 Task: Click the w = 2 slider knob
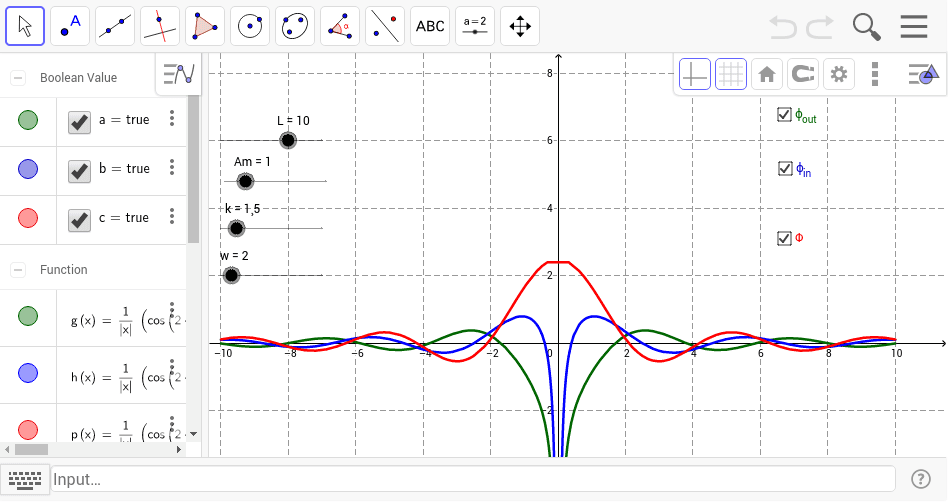tap(231, 275)
